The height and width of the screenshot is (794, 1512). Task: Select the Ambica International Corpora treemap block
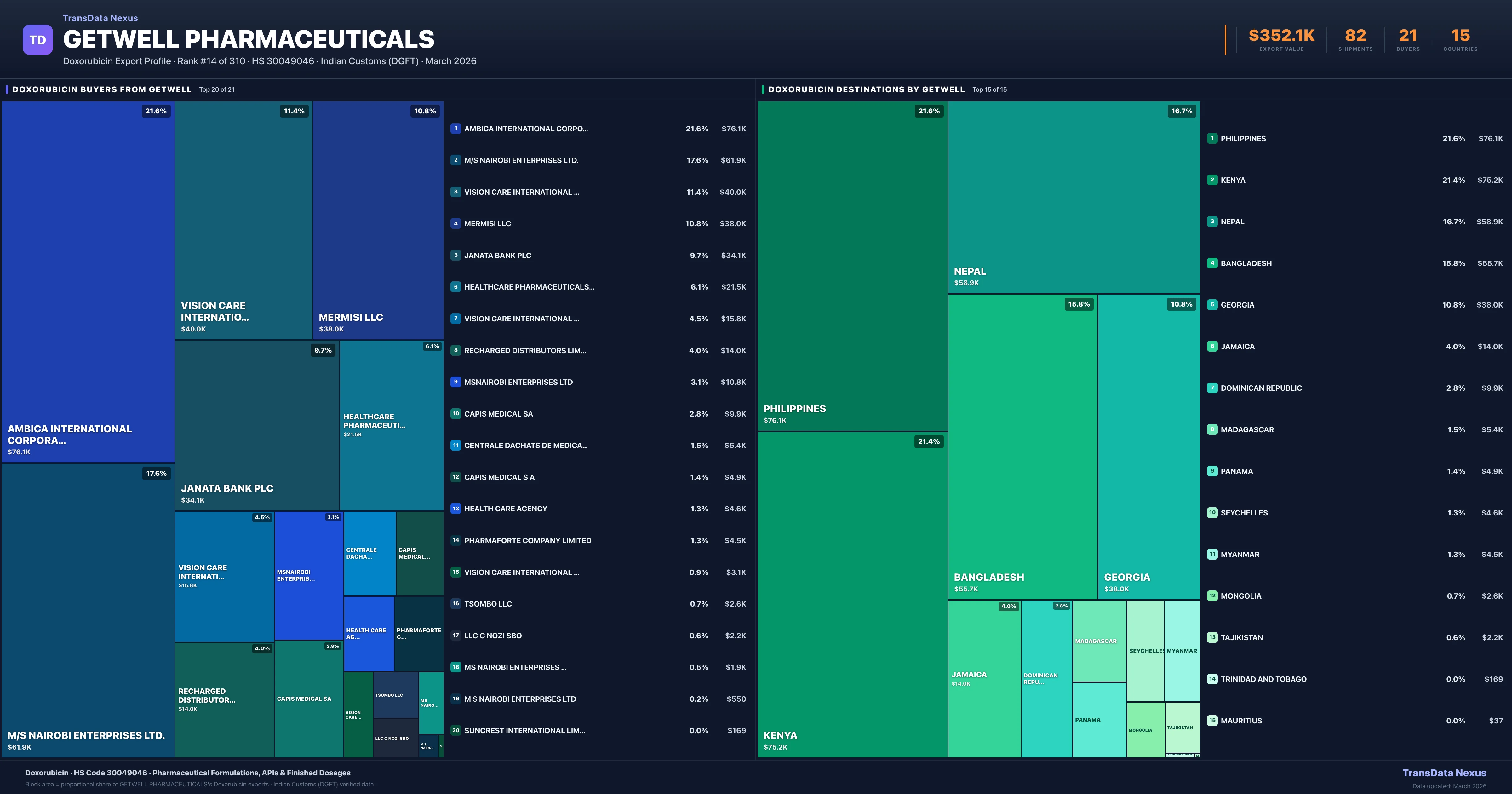click(x=88, y=282)
